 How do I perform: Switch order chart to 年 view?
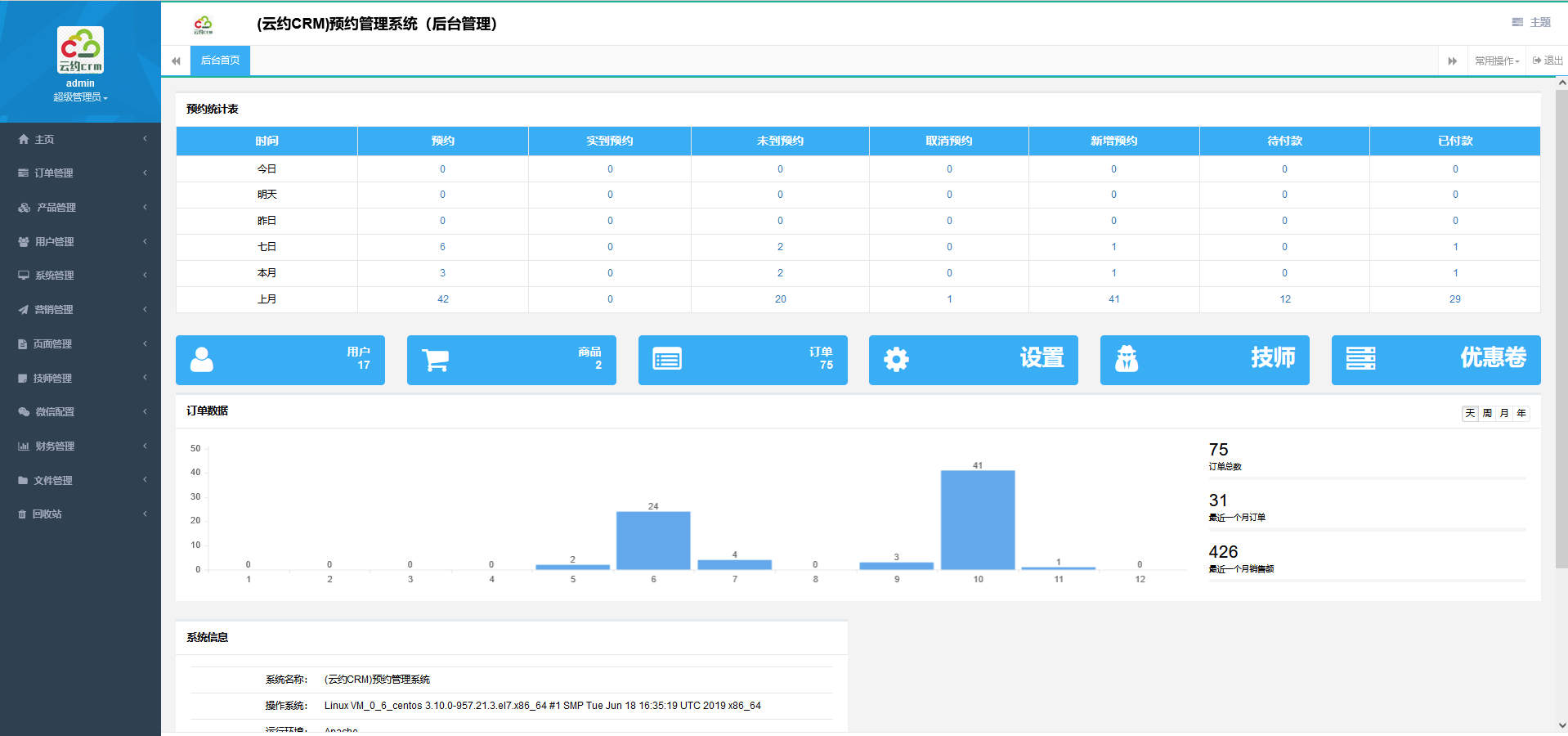(1521, 413)
